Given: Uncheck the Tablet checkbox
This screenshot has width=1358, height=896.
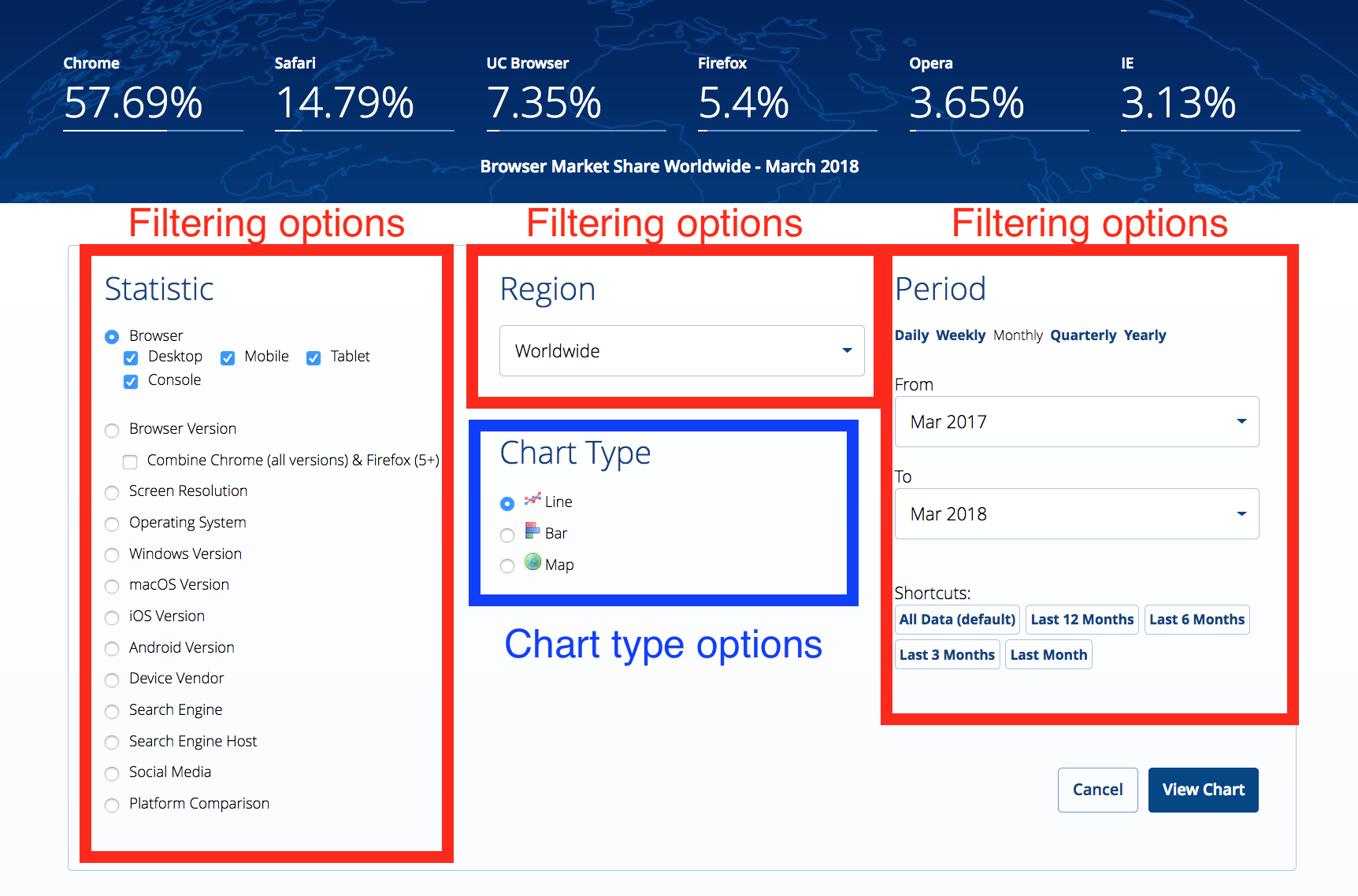Looking at the screenshot, I should (x=314, y=358).
